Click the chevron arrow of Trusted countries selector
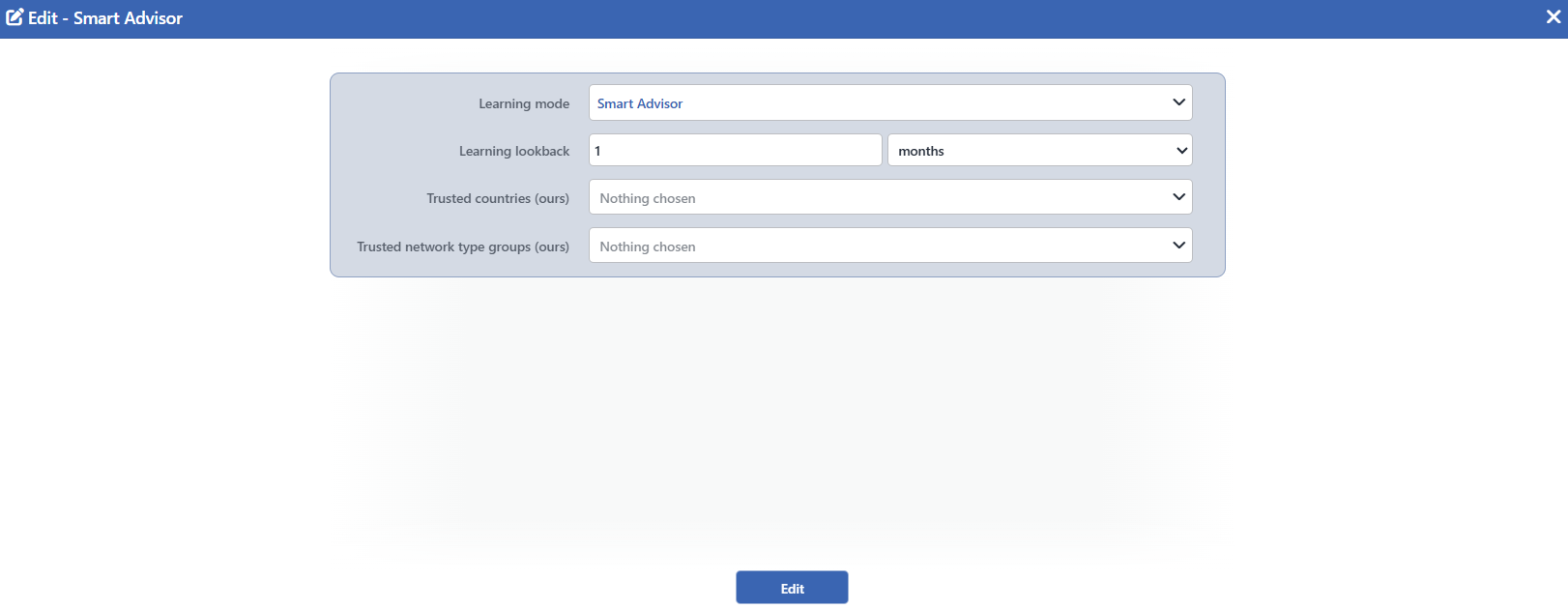This screenshot has height=609, width=1568. click(x=1178, y=197)
